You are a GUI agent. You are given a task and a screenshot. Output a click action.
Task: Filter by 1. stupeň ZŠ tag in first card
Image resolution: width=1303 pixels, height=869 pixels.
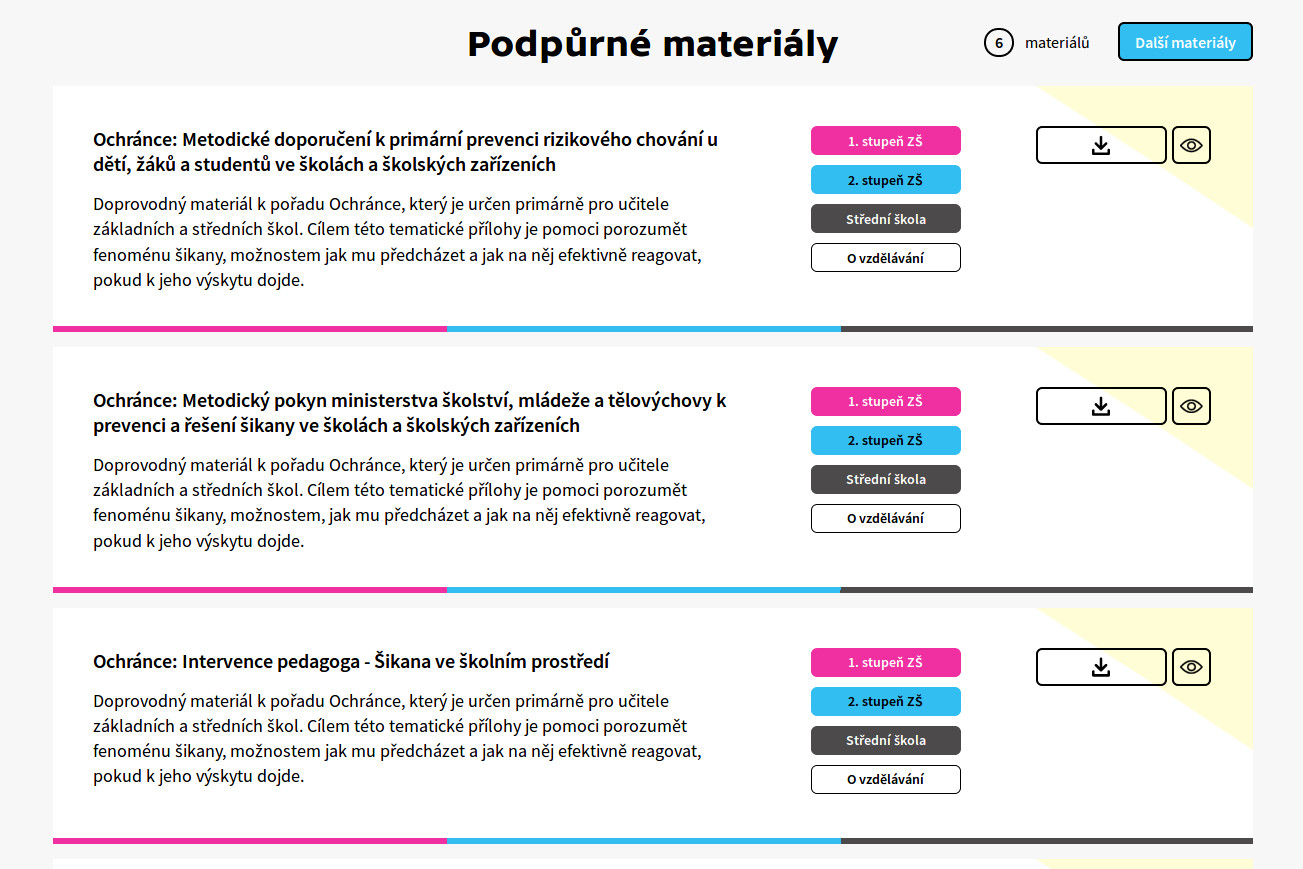point(886,141)
